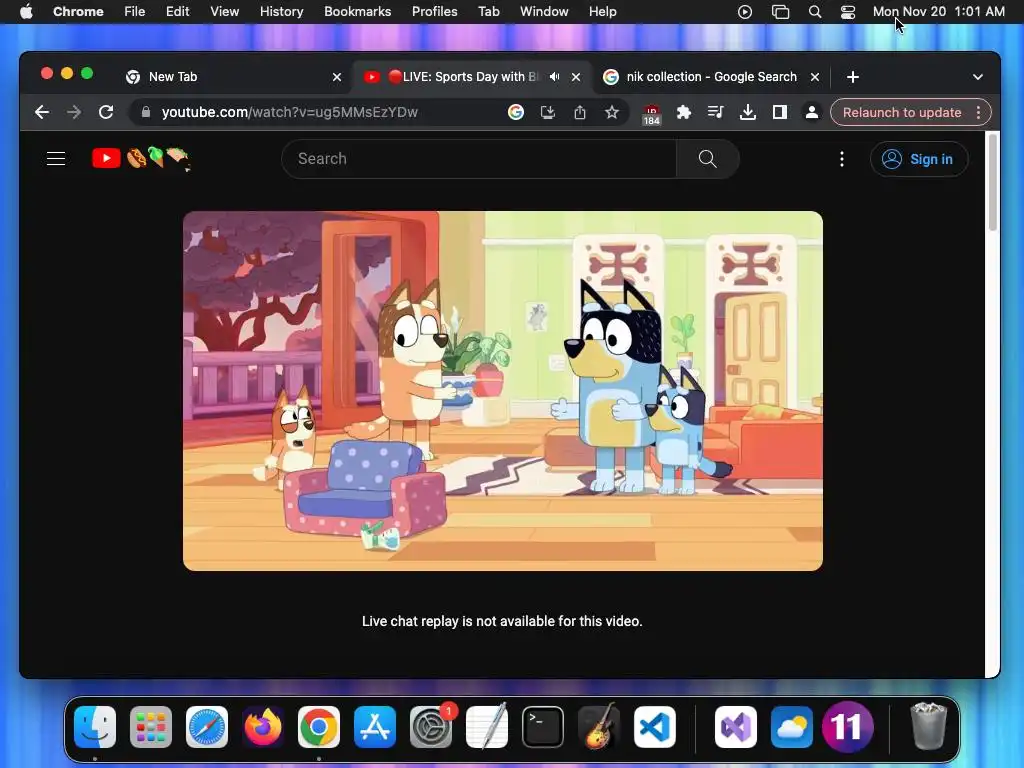Screen dimensions: 1024x768
Task: Close the New Tab tab
Action: point(337,77)
